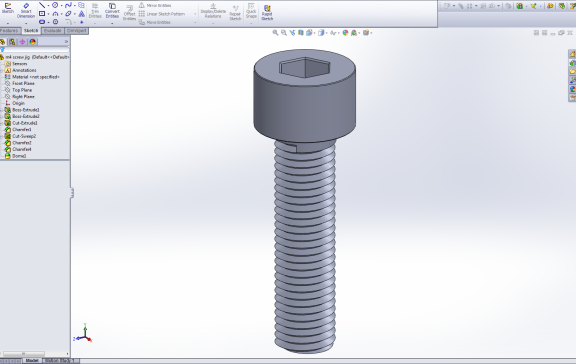Switch to the Features tab

10,31
